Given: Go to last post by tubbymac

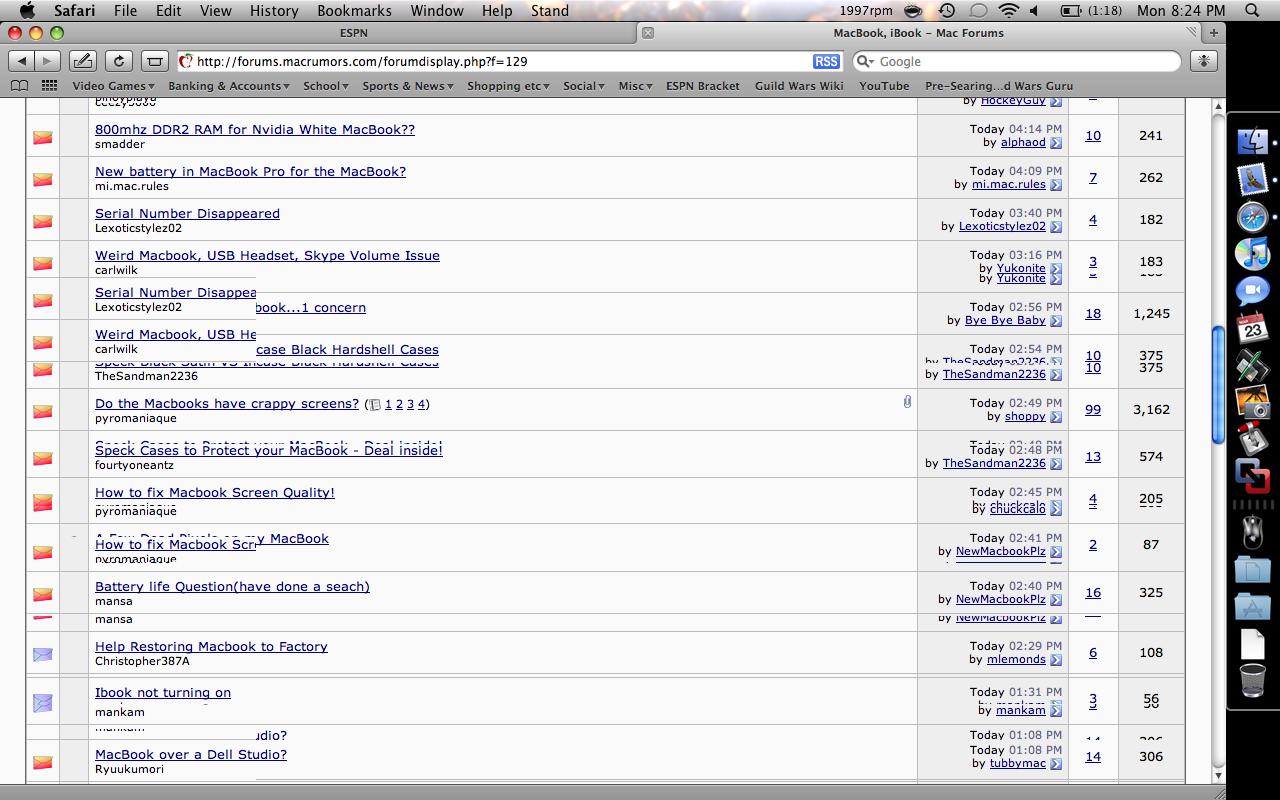Looking at the screenshot, I should pyautogui.click(x=1056, y=764).
